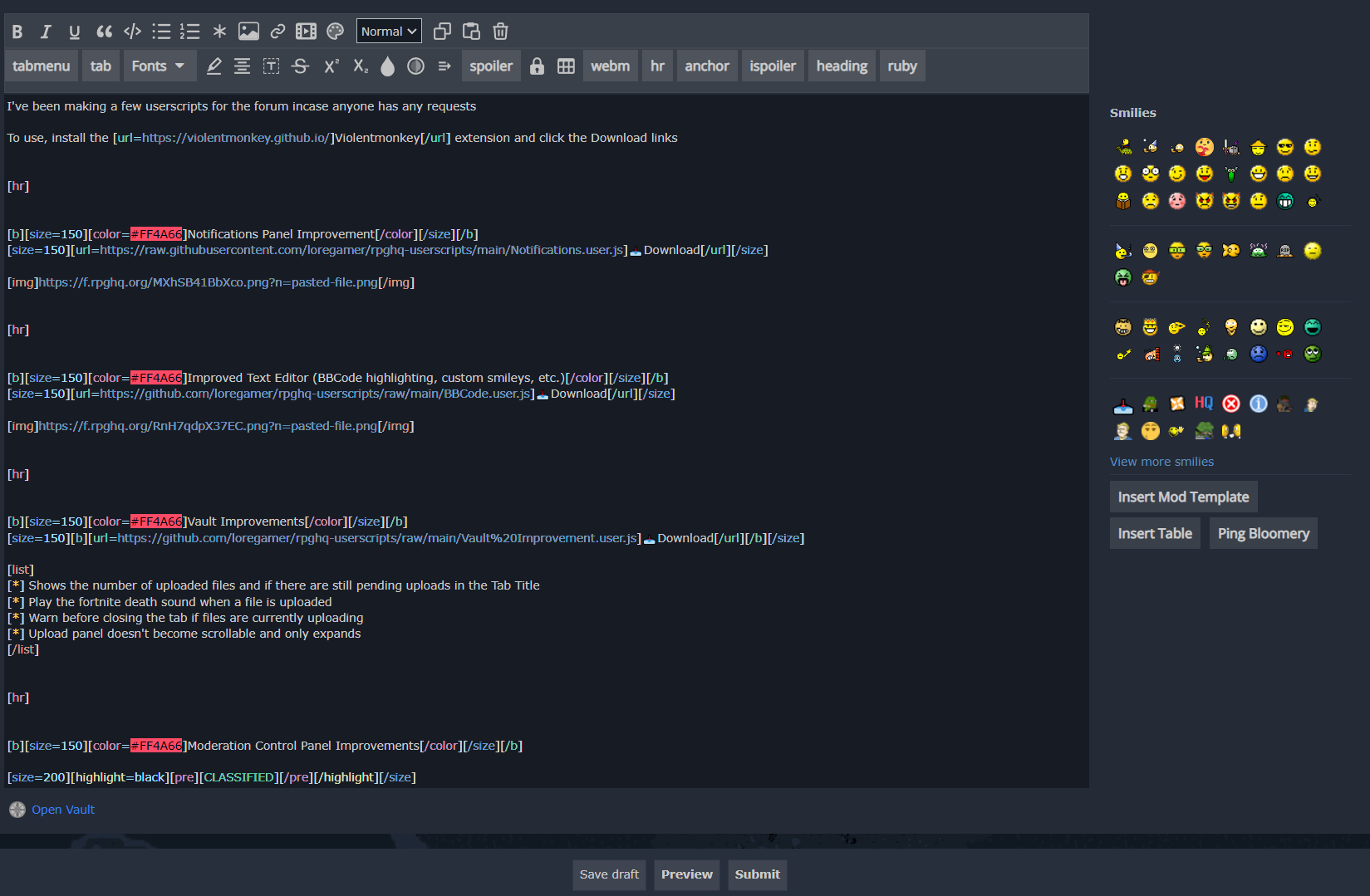Center-align the selected text

coord(242,66)
